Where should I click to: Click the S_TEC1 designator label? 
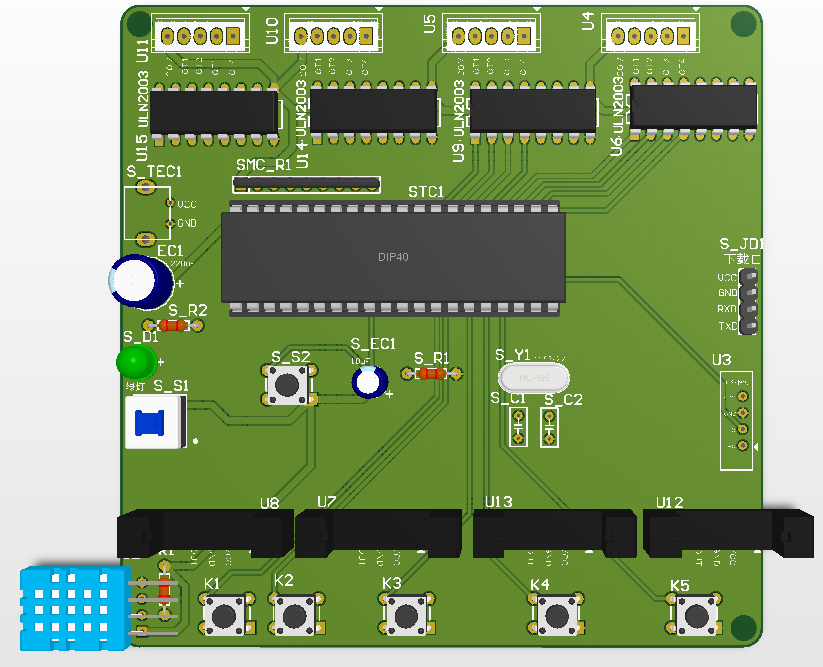click(154, 172)
